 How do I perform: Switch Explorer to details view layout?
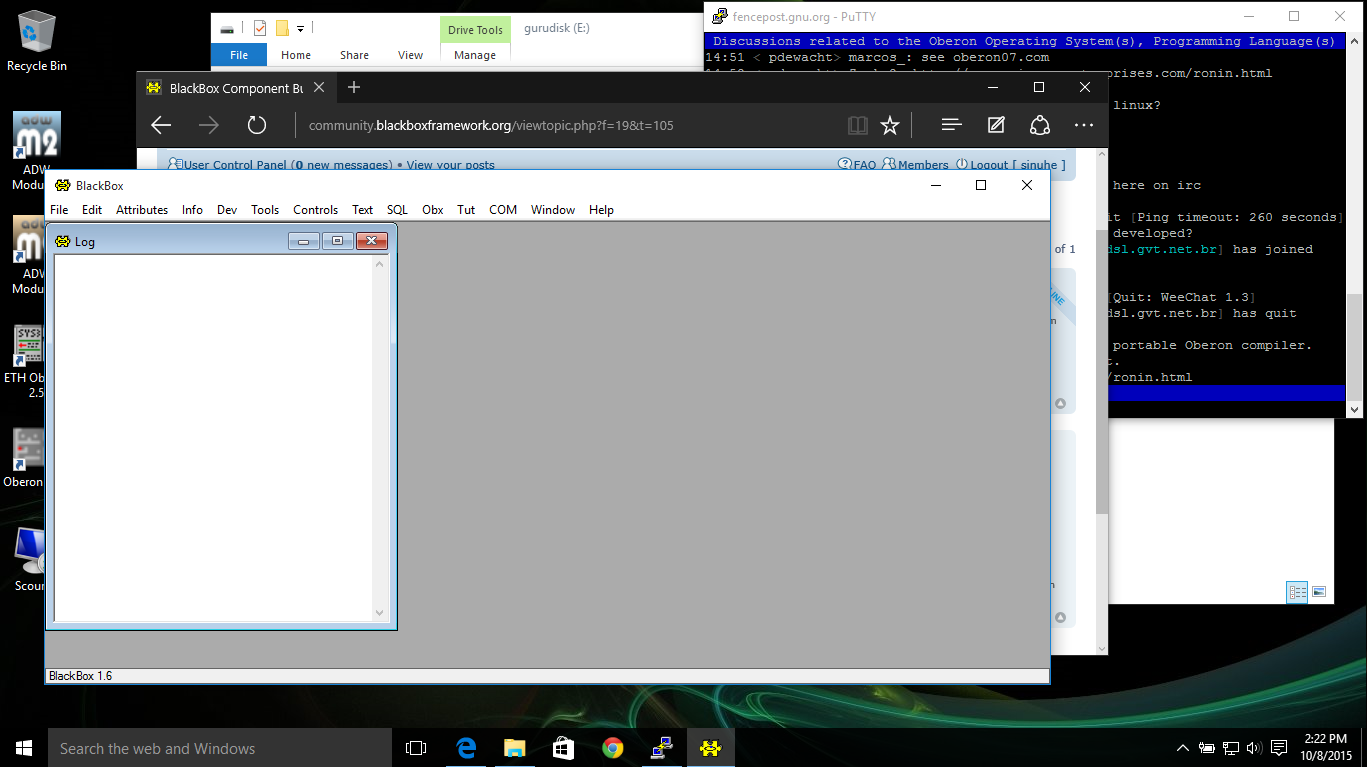pos(1297,592)
